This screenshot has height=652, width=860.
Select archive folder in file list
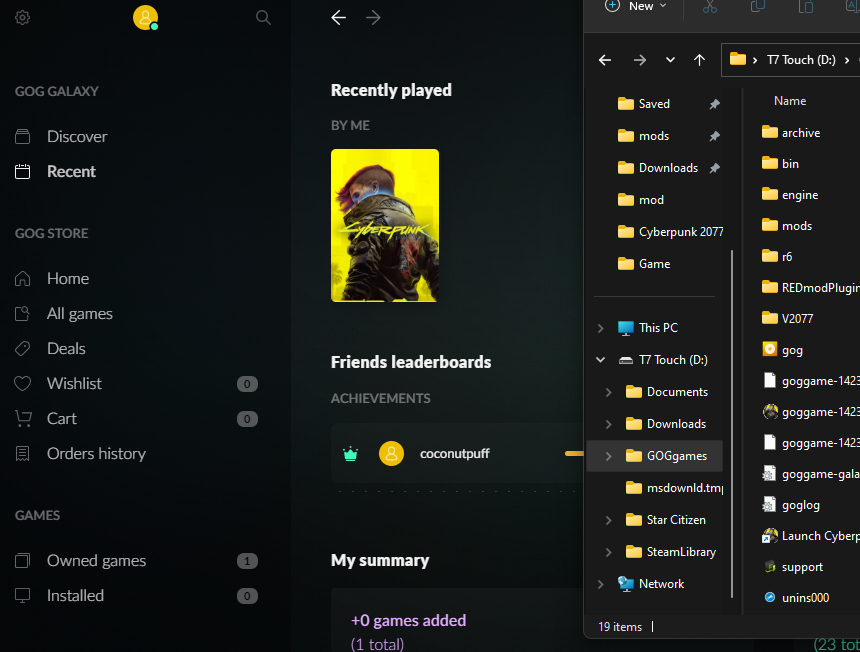tap(791, 133)
